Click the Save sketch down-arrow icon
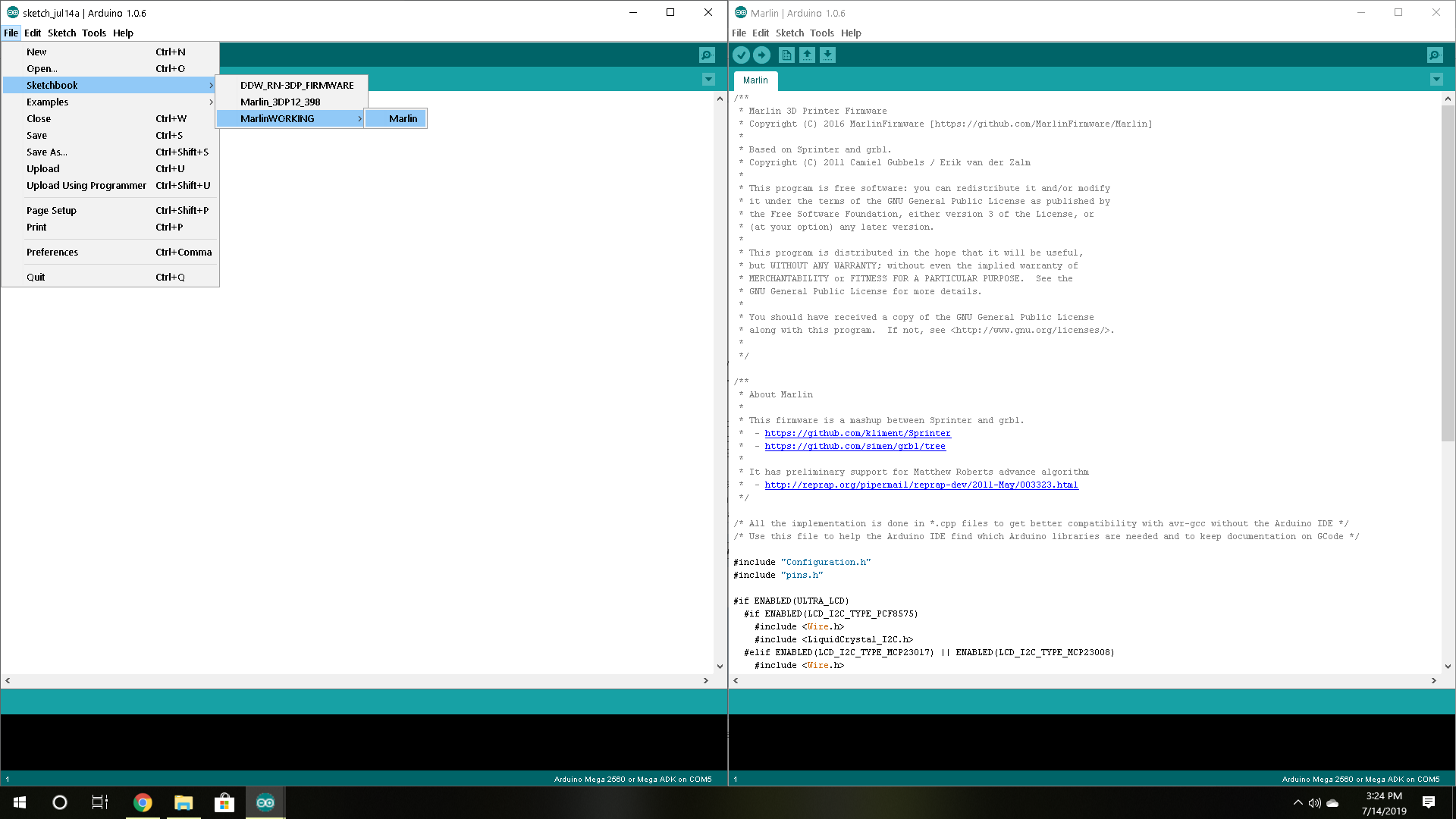1456x819 pixels. coord(827,55)
